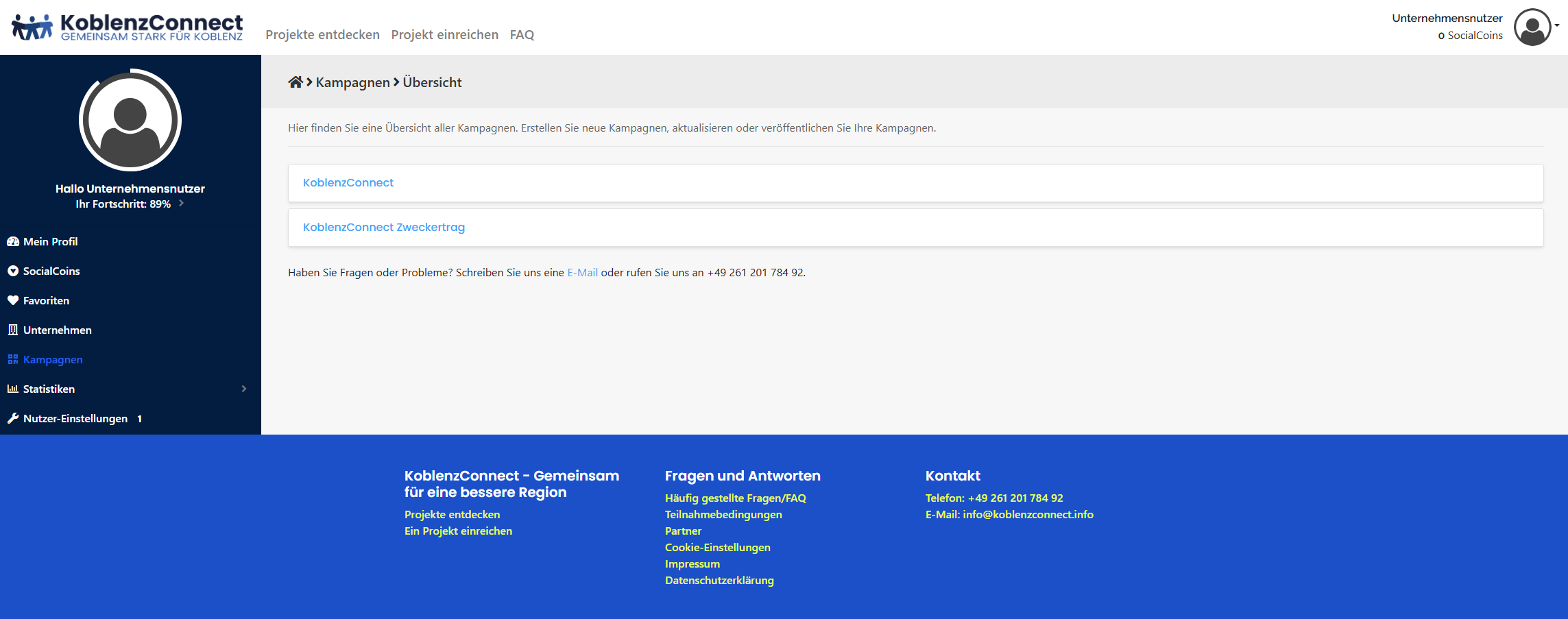The image size is (1568, 619).
Task: Open FAQ in top navigation
Action: (522, 34)
